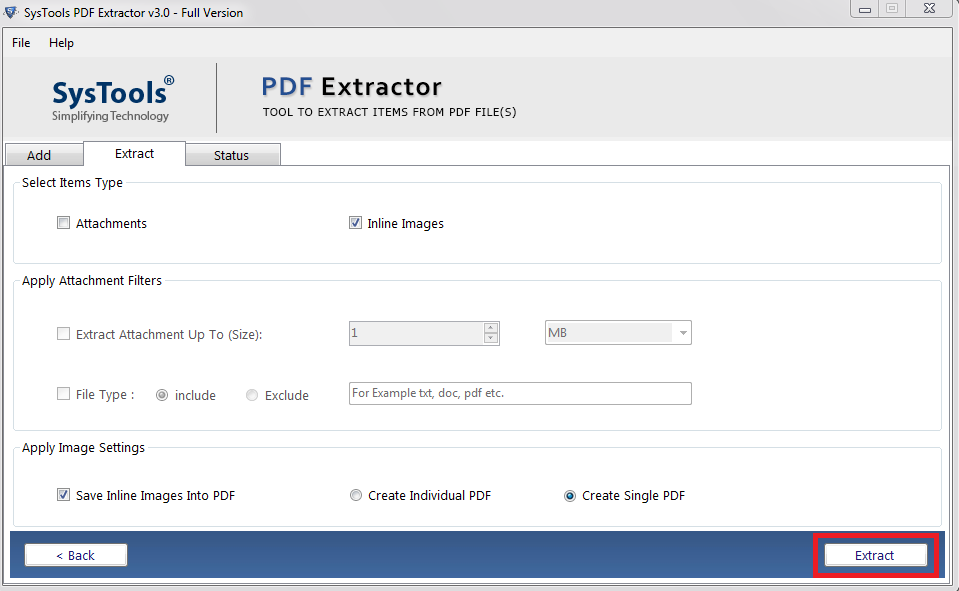Enable the Attachments checkbox
This screenshot has height=591, width=959.
pos(64,223)
